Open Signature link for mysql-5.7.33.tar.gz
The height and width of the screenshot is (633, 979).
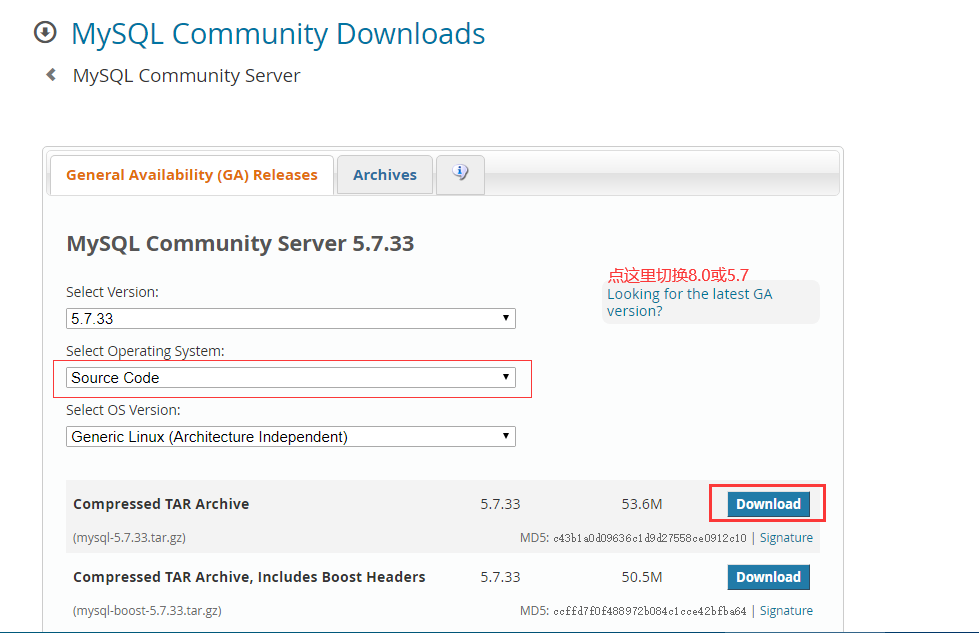[786, 537]
